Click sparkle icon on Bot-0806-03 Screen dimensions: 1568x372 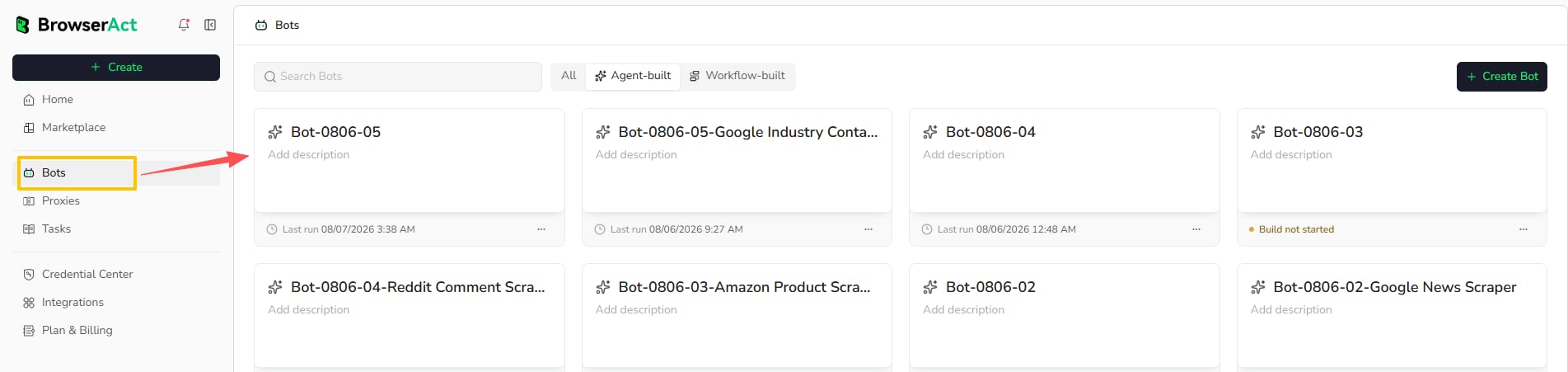click(1258, 132)
